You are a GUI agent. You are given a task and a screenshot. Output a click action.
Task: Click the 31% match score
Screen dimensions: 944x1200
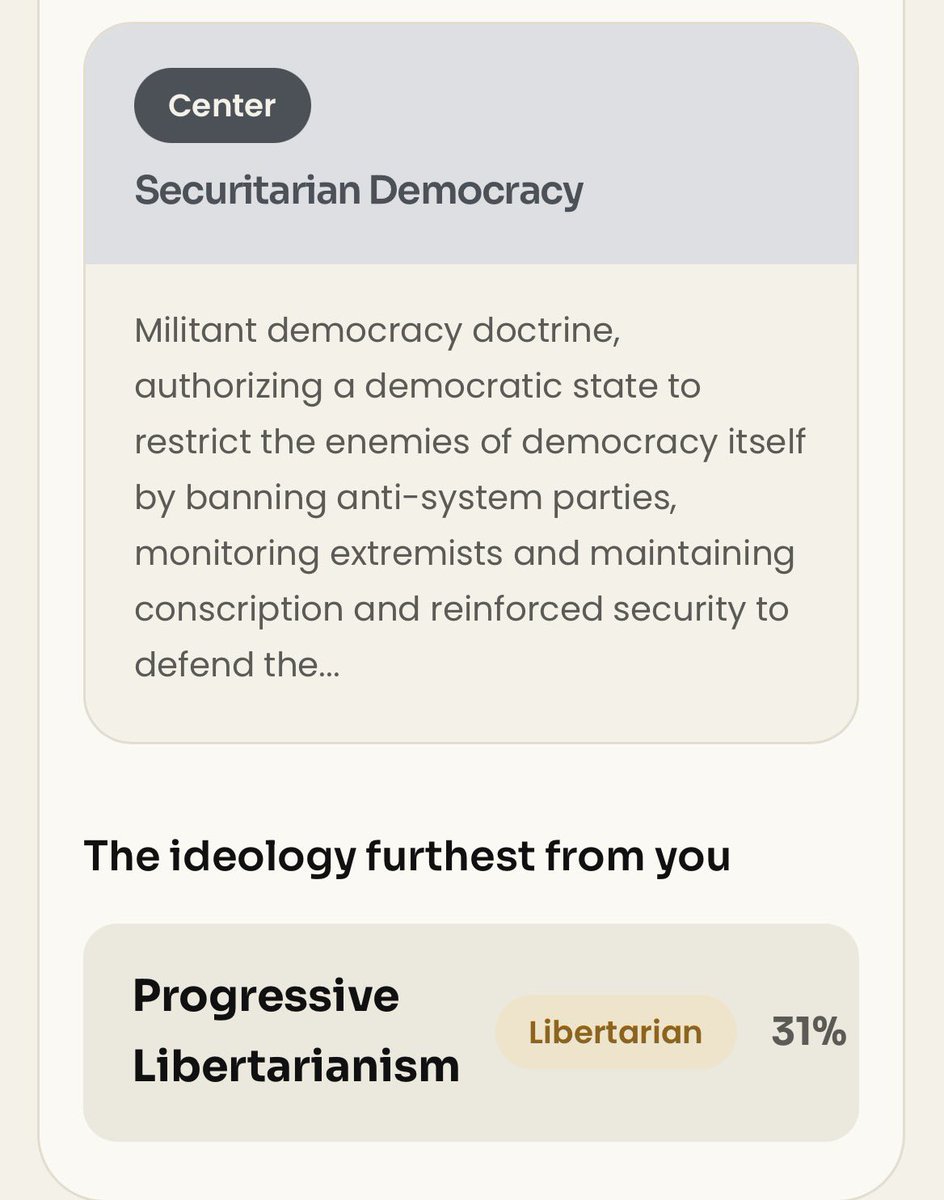(x=808, y=1032)
